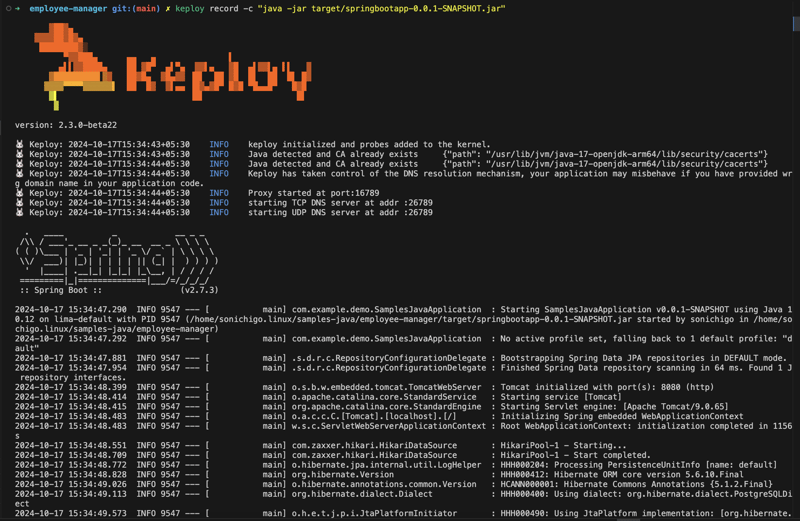Viewport: 800px width, 521px height.
Task: Click the Keploy pixel-art logo
Action: 172,67
